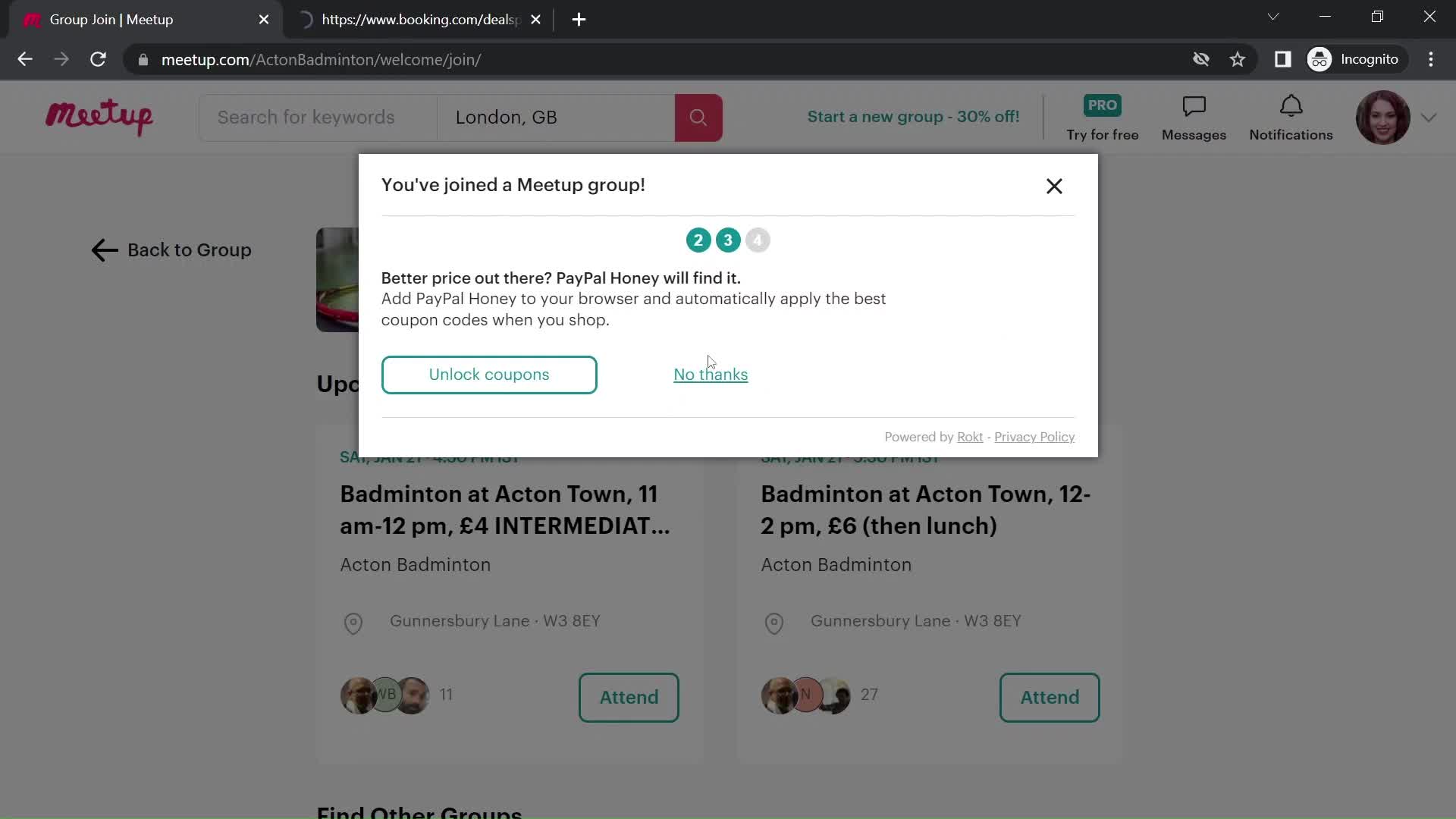1456x819 pixels.
Task: Click No thanks to dismiss PayPal Honey
Action: 711,374
